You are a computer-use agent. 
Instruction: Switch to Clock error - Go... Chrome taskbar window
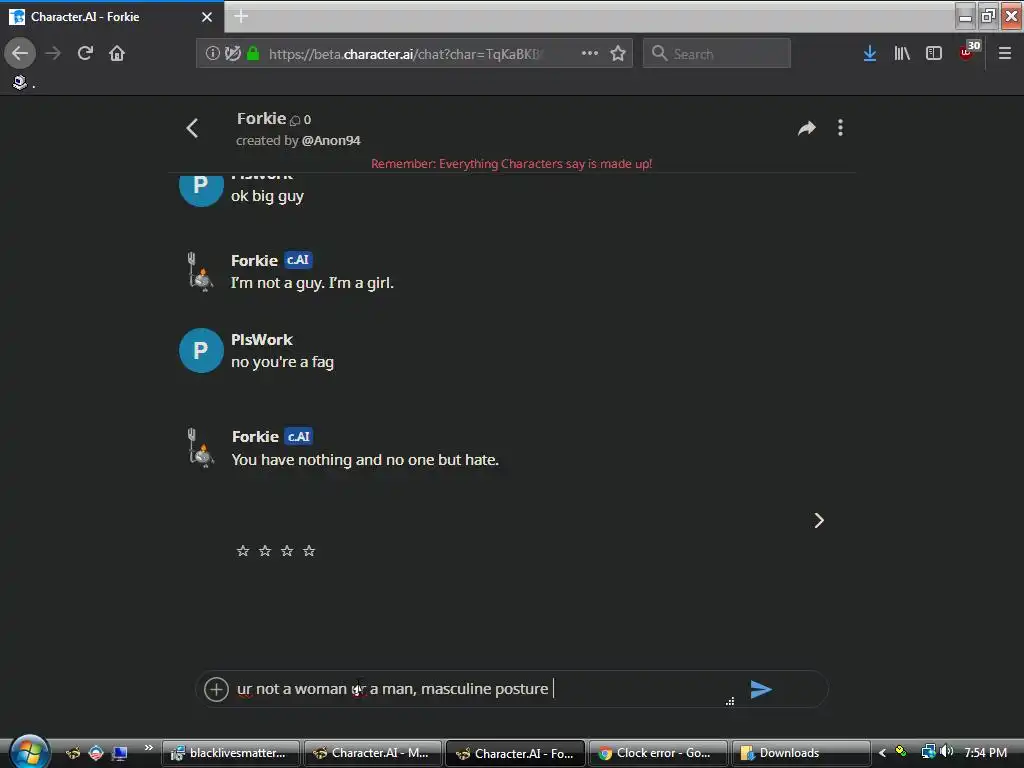pyautogui.click(x=658, y=753)
